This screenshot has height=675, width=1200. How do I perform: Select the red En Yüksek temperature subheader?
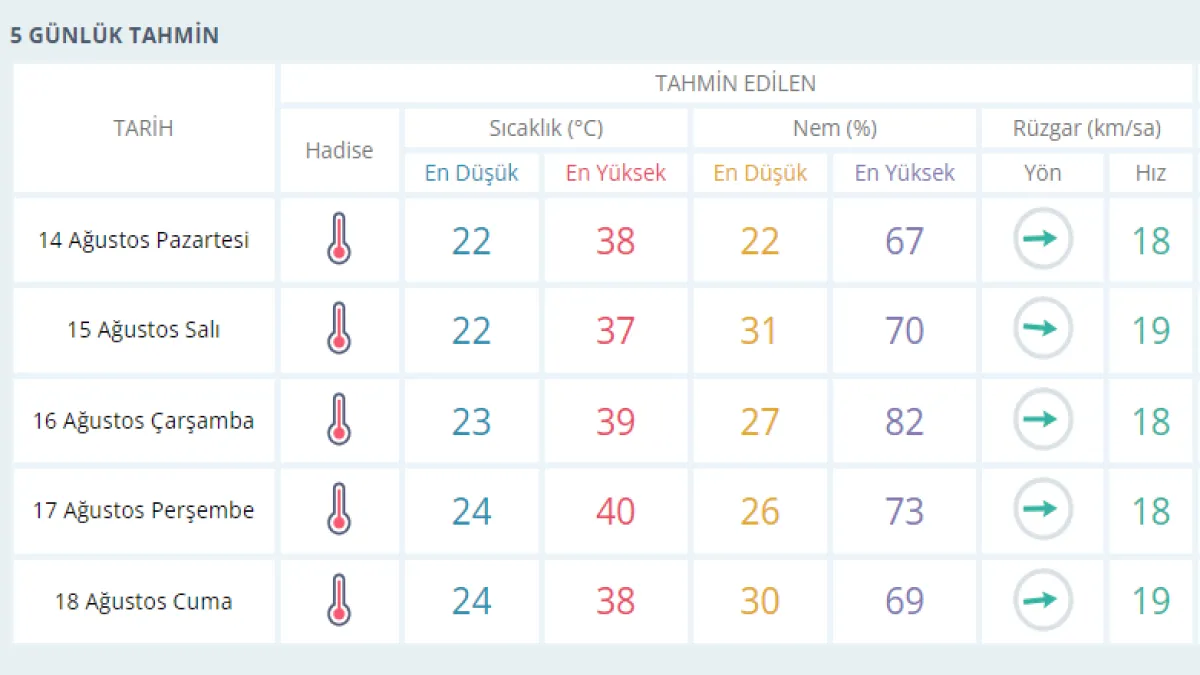[615, 173]
